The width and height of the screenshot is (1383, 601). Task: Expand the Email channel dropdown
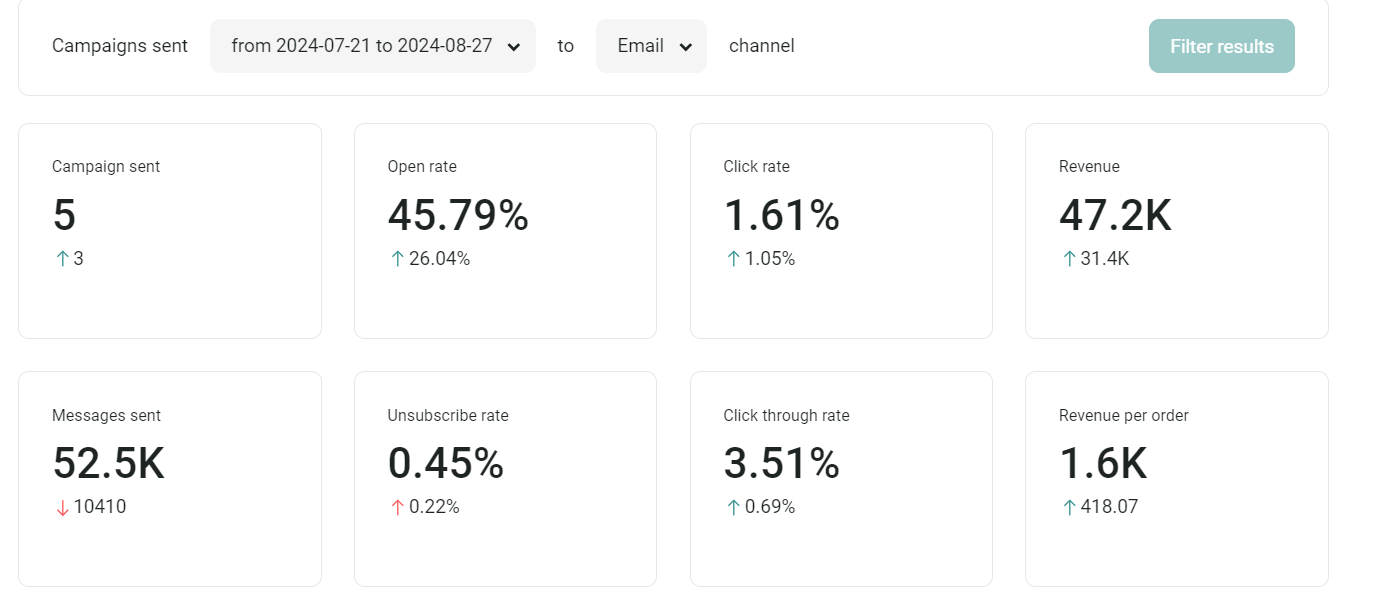point(651,46)
